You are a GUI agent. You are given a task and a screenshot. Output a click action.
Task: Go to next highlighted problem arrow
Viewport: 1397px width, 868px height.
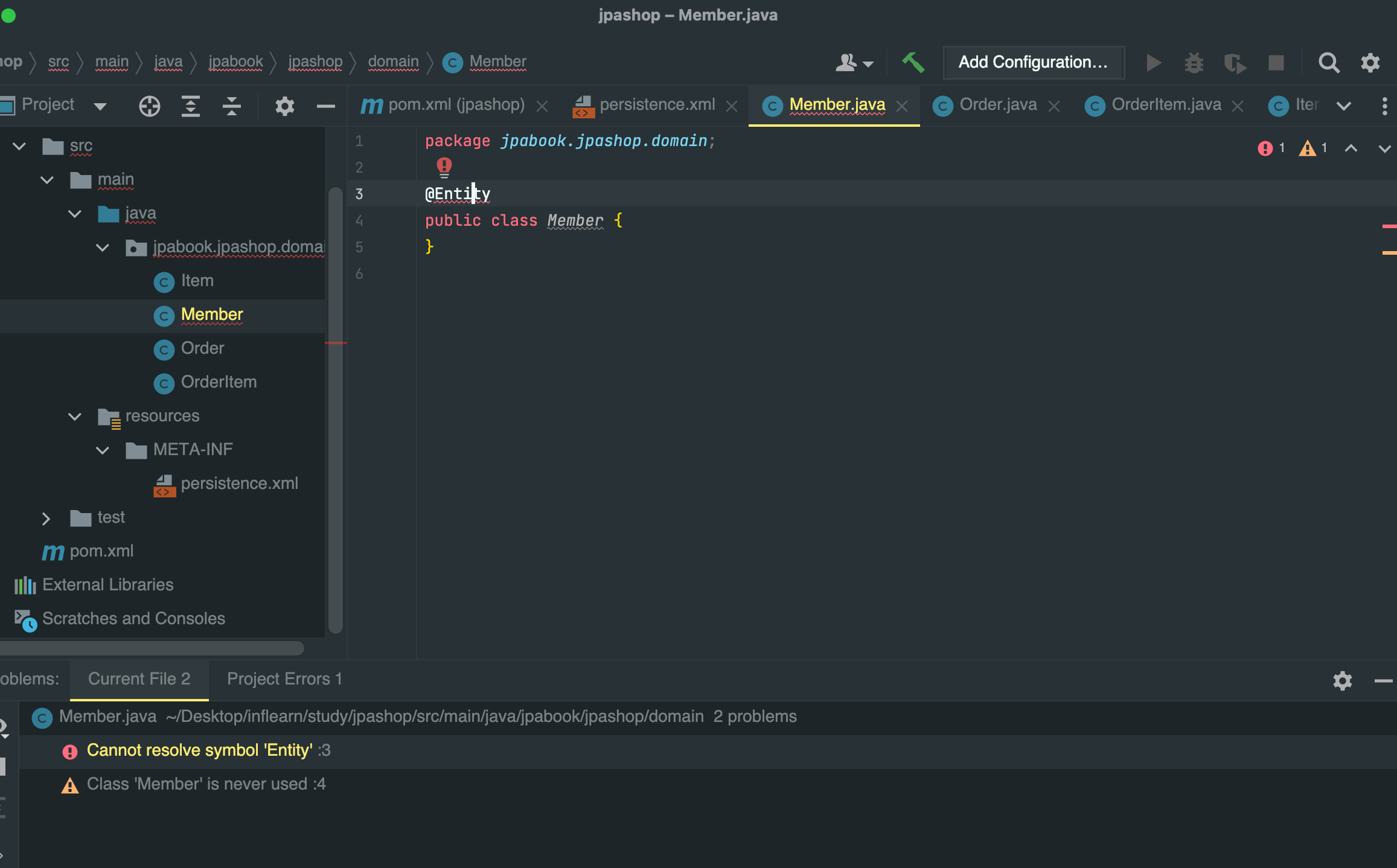(1384, 148)
